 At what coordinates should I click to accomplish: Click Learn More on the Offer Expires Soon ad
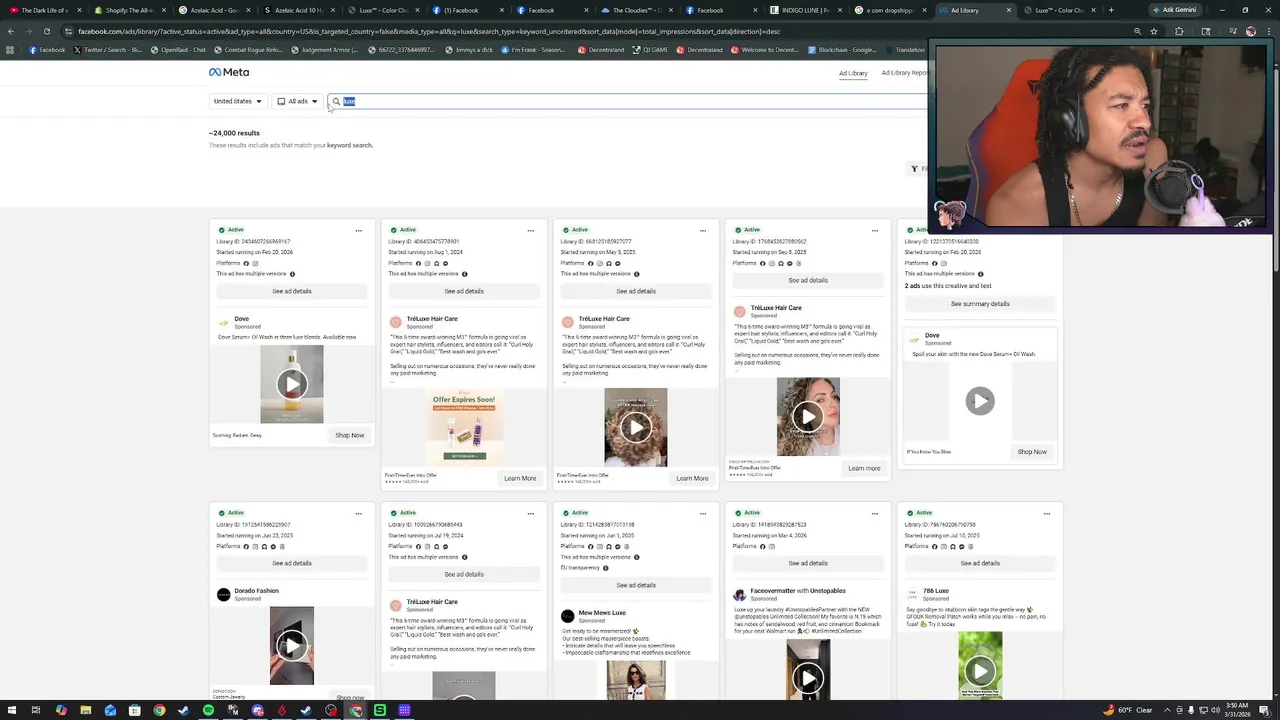[520, 478]
